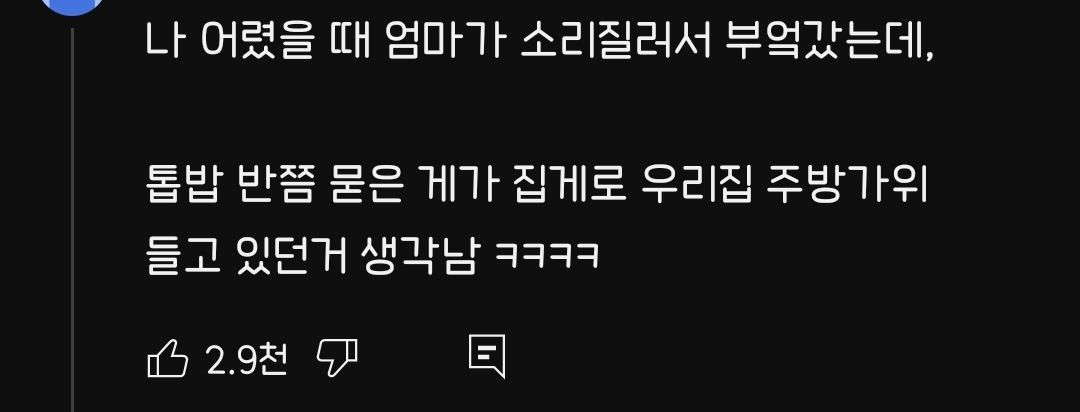Click the comment line starting 나 어렸을 때
This screenshot has height=412, width=1080.
tap(539, 42)
